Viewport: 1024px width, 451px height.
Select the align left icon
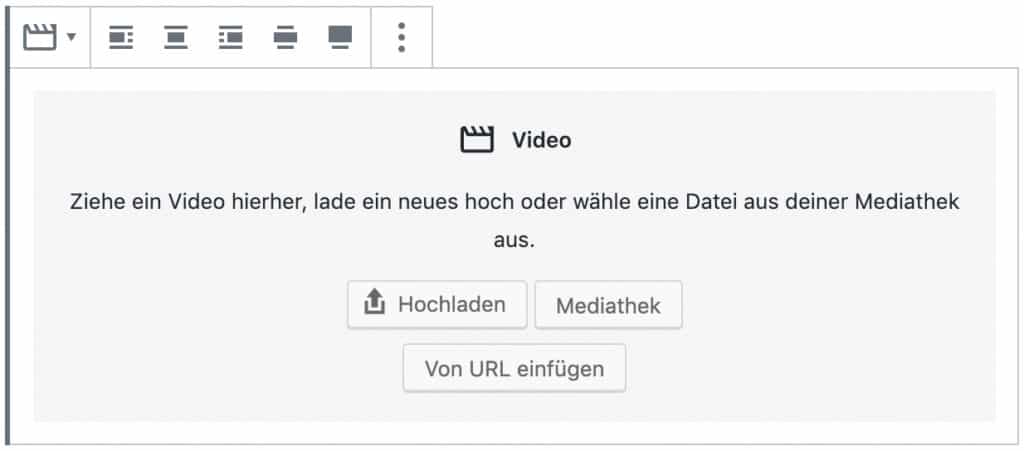click(x=121, y=37)
